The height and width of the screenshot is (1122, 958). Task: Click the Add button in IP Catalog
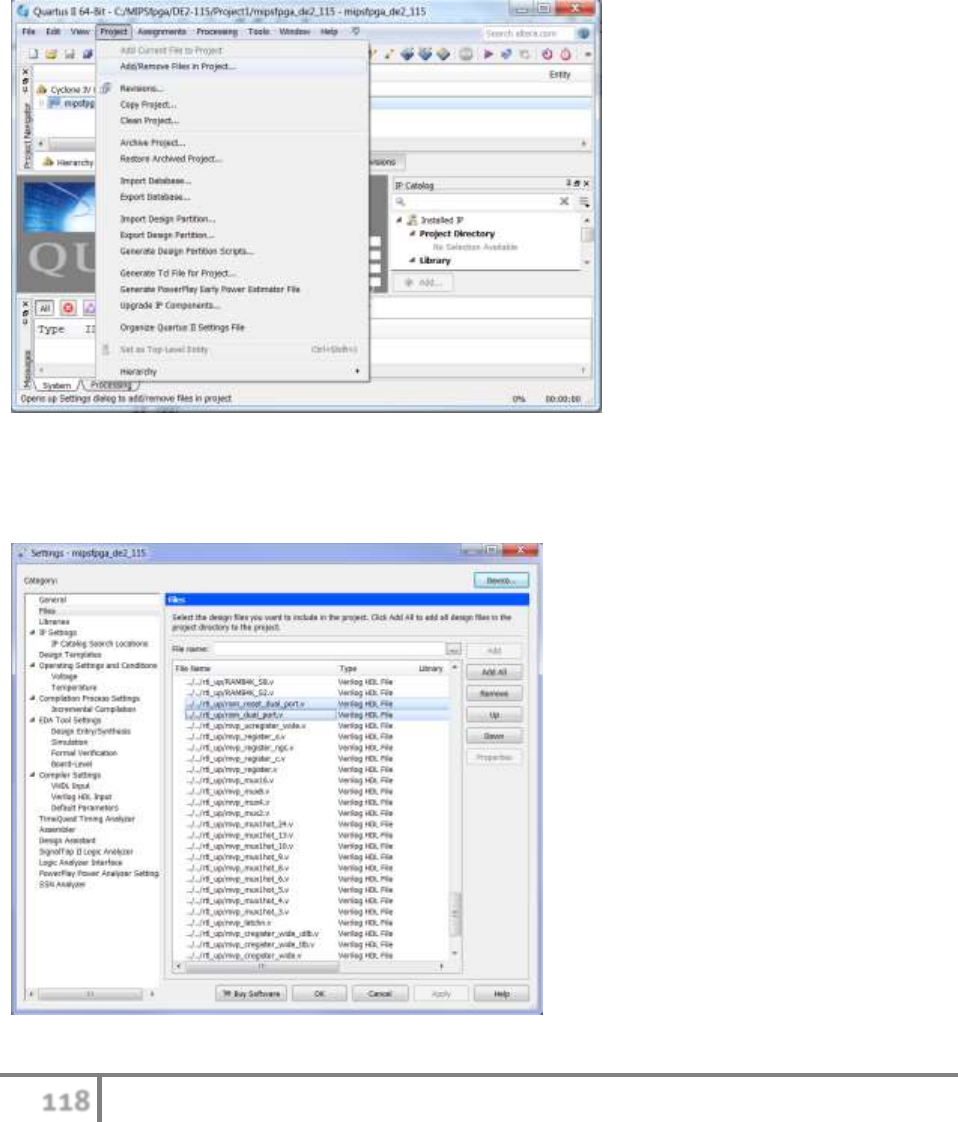(423, 283)
